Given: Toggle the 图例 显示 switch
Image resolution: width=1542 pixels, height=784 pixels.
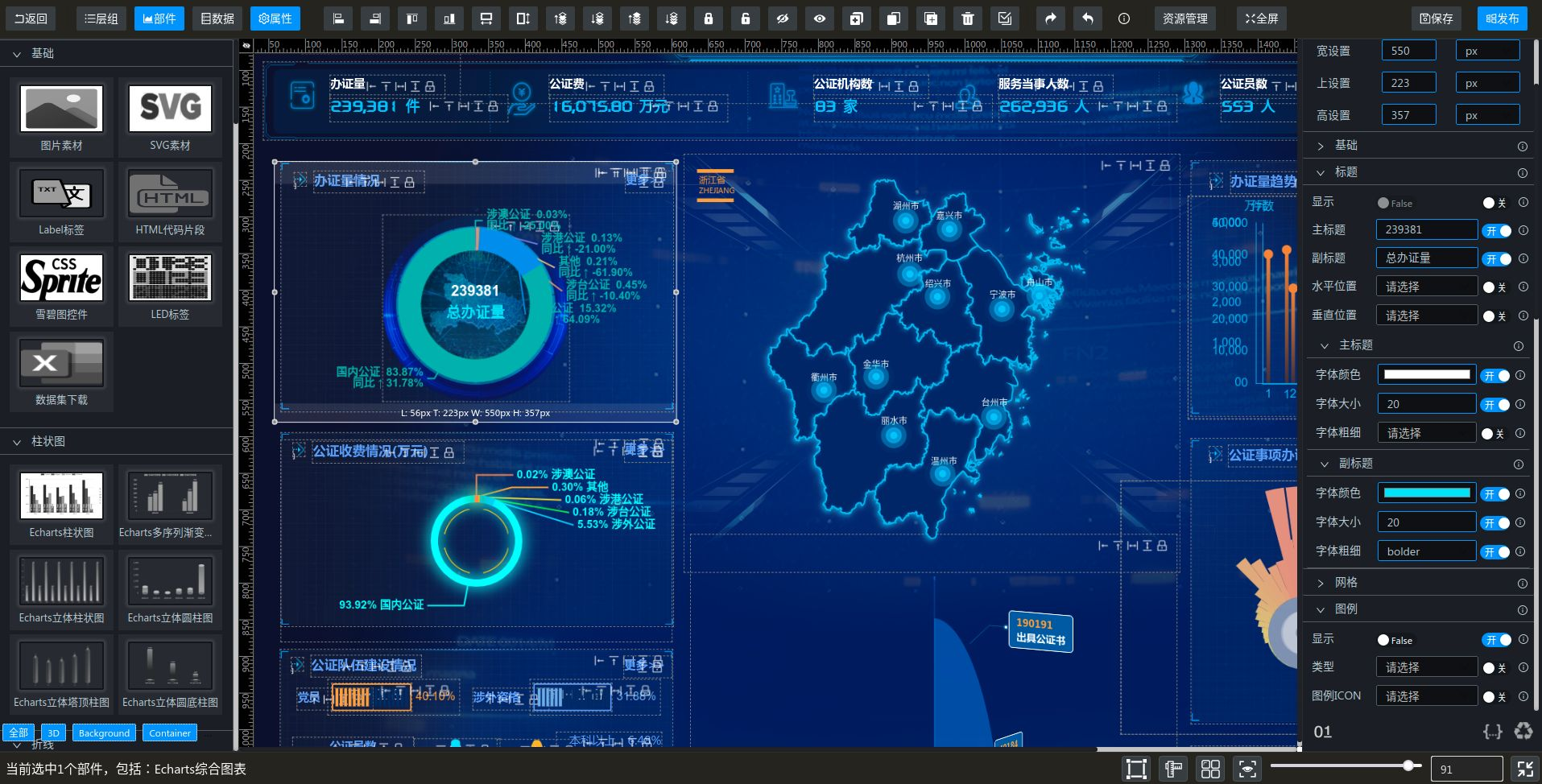Looking at the screenshot, I should pos(1497,640).
